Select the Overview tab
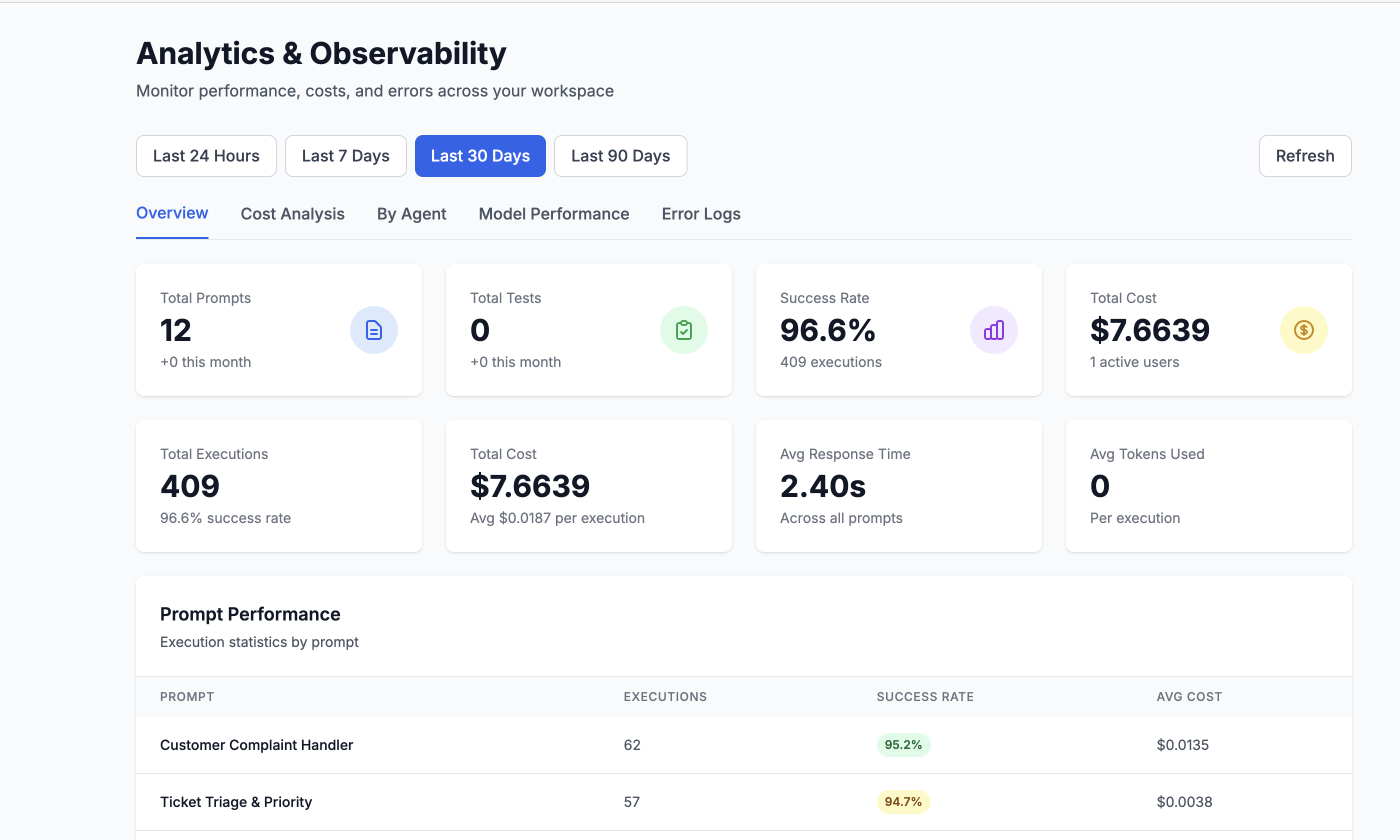This screenshot has width=1400, height=840. click(172, 213)
